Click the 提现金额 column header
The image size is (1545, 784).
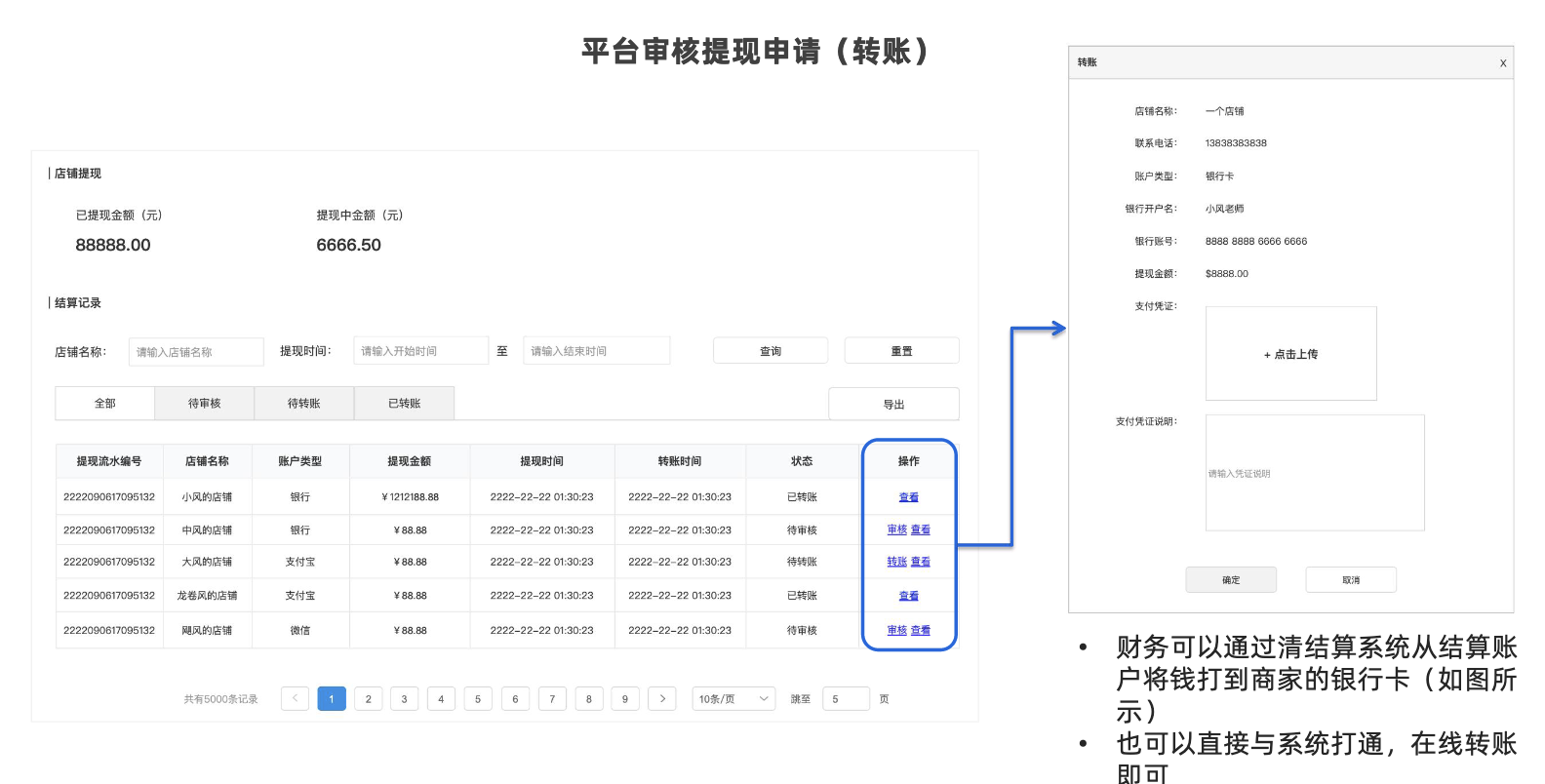tap(409, 461)
